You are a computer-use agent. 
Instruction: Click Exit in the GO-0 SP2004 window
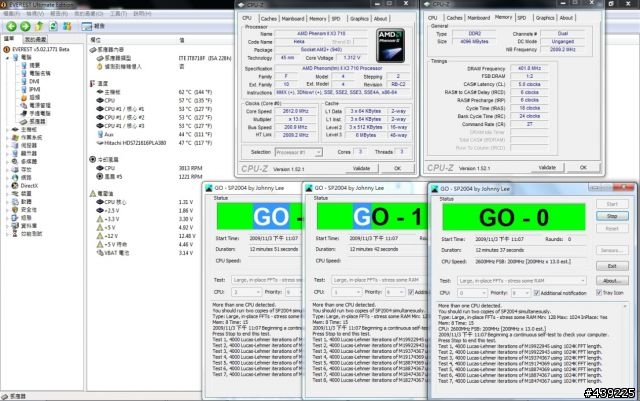[612, 266]
